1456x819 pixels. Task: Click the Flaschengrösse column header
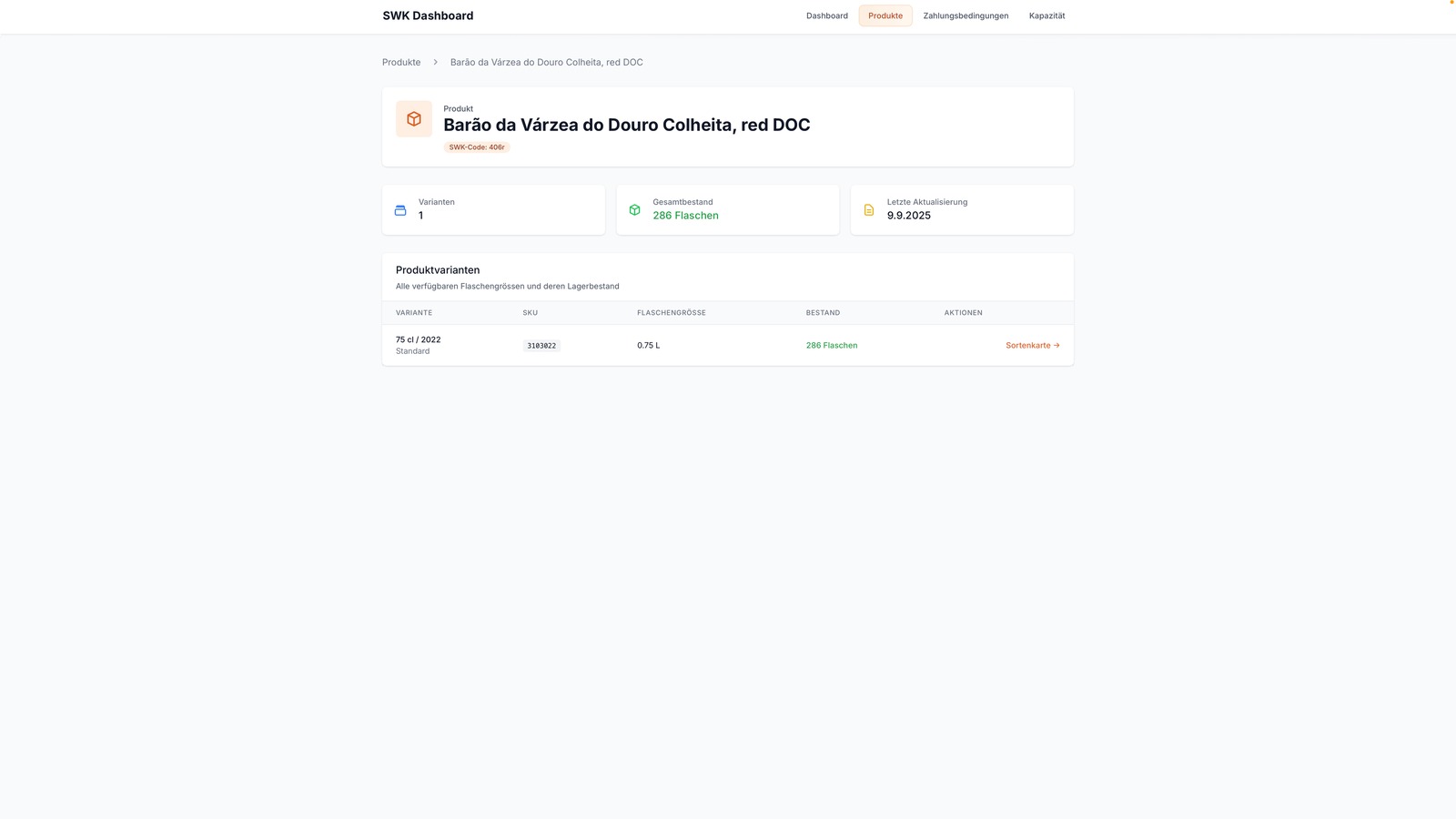[672, 313]
